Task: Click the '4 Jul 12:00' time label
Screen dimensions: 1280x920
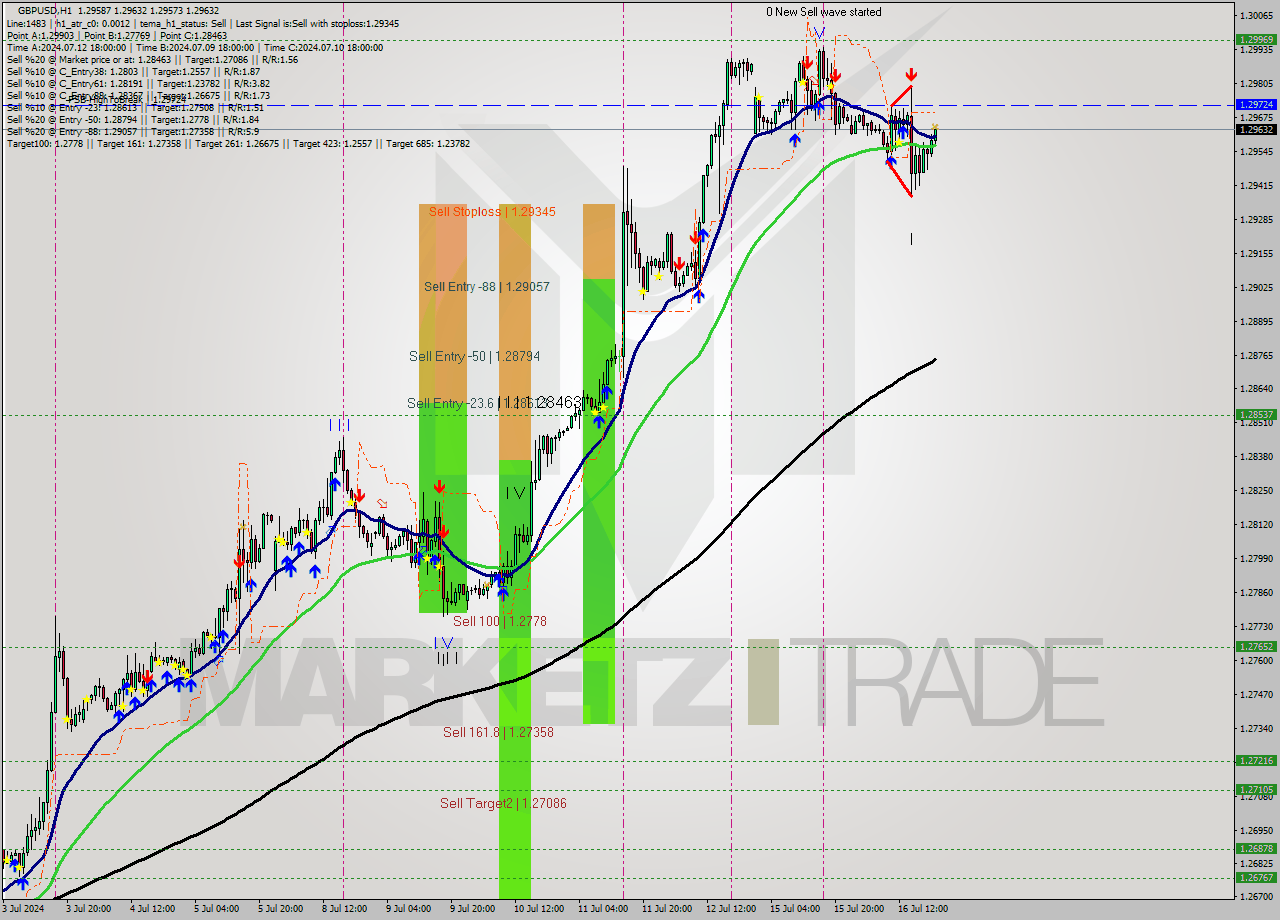Action: pyautogui.click(x=152, y=909)
